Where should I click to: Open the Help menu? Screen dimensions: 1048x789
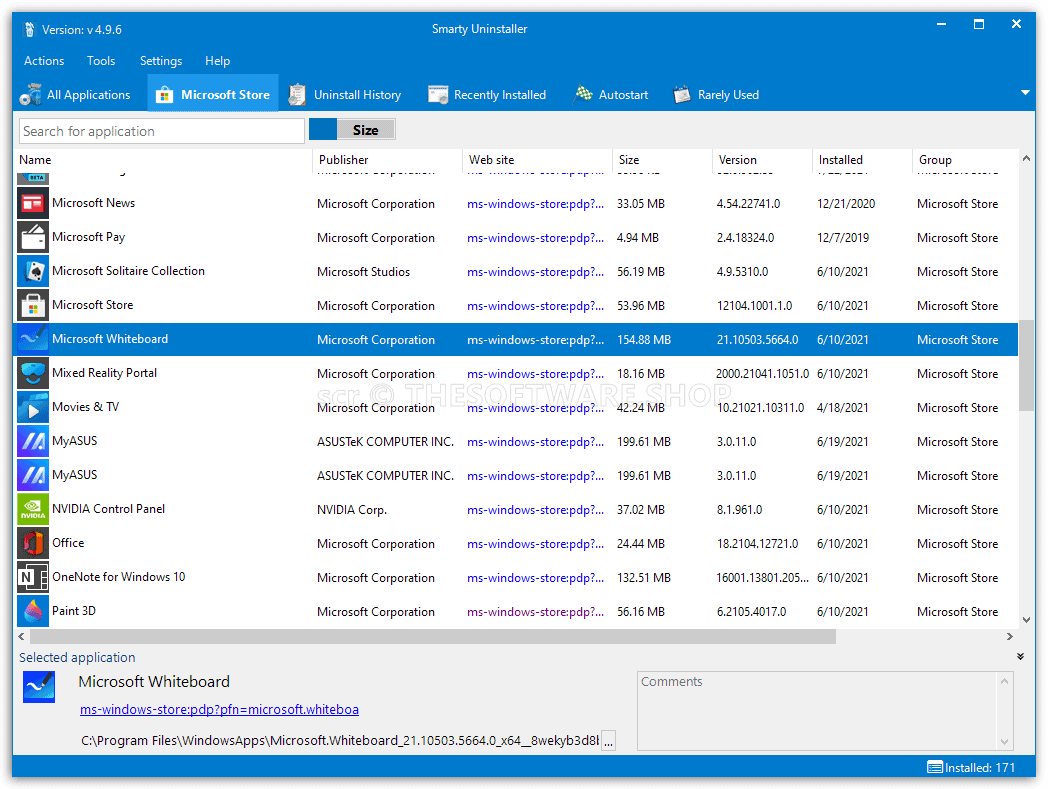[x=217, y=61]
